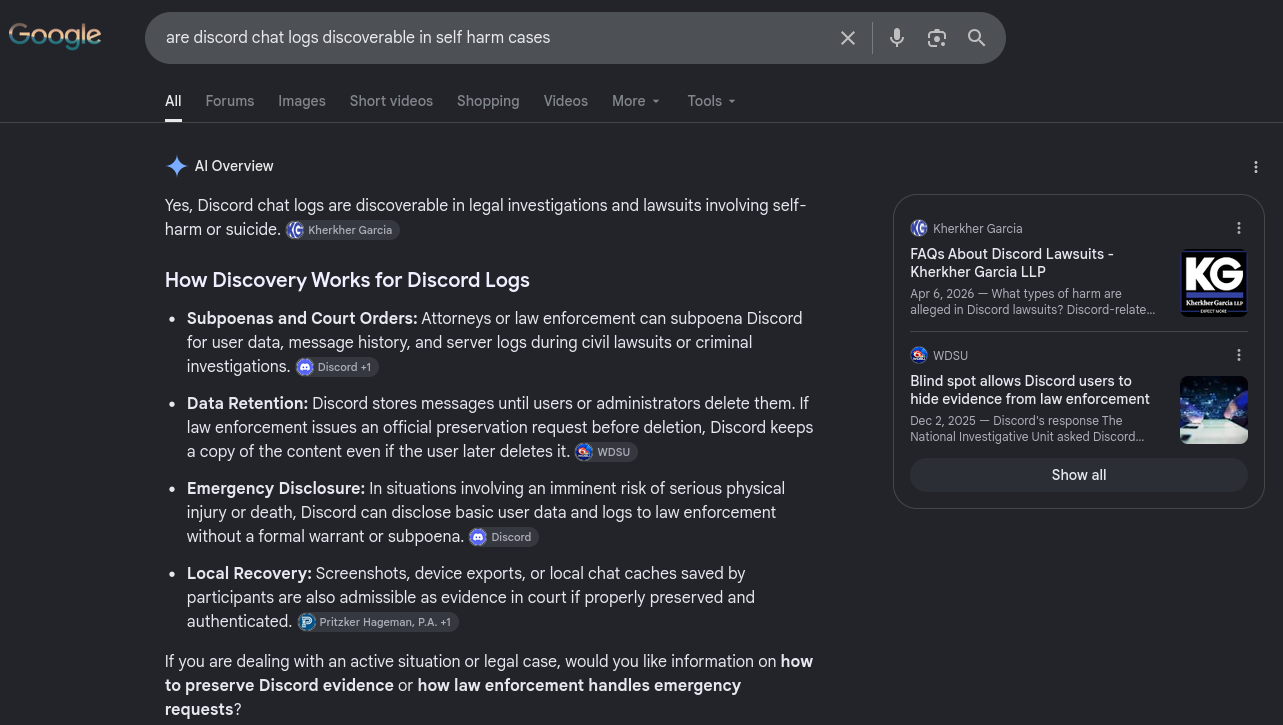
Task: Click 'Kherkher Garcia' site name in source card
Action: [x=978, y=228]
